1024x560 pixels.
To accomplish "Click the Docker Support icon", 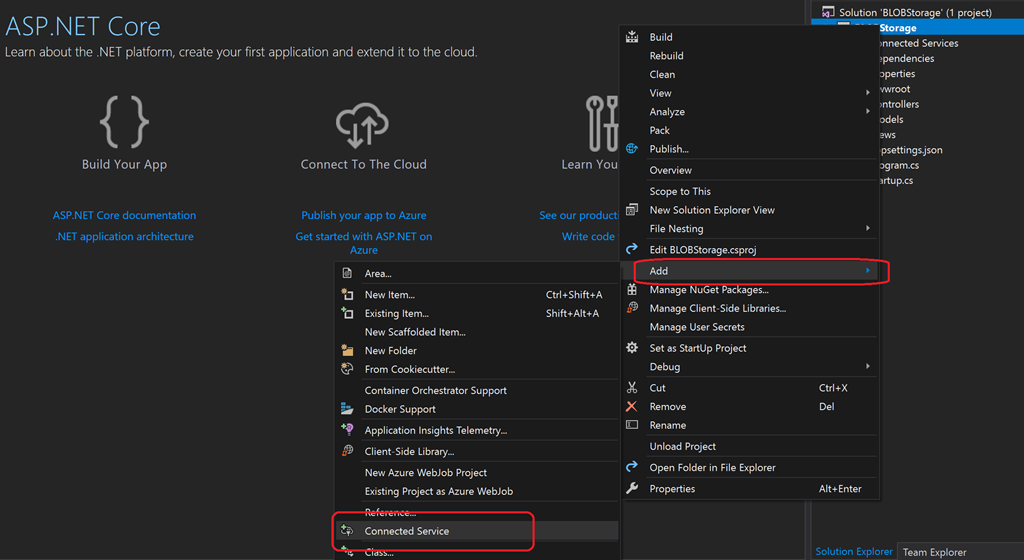I will tap(347, 409).
